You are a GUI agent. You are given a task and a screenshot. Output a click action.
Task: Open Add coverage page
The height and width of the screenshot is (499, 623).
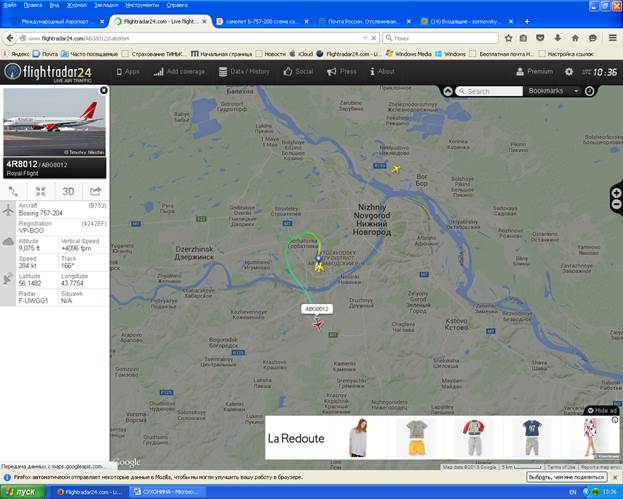(x=179, y=72)
